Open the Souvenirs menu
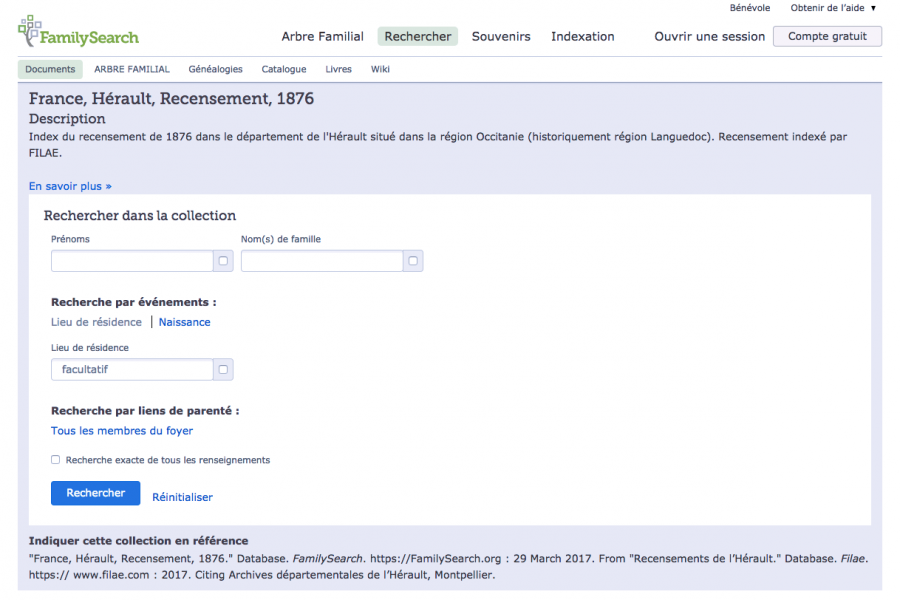The image size is (900, 600). tap(501, 37)
